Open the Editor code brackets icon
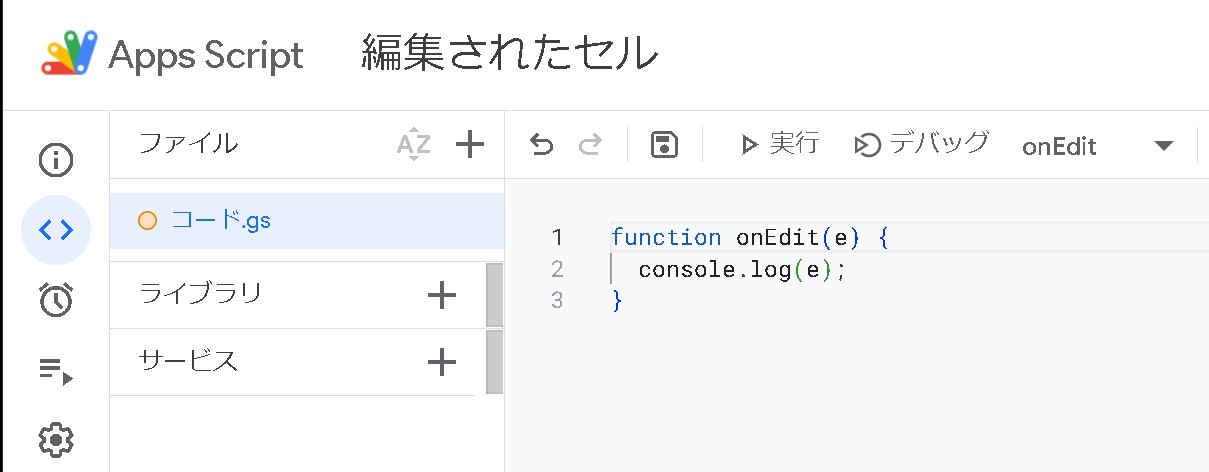 [55, 230]
